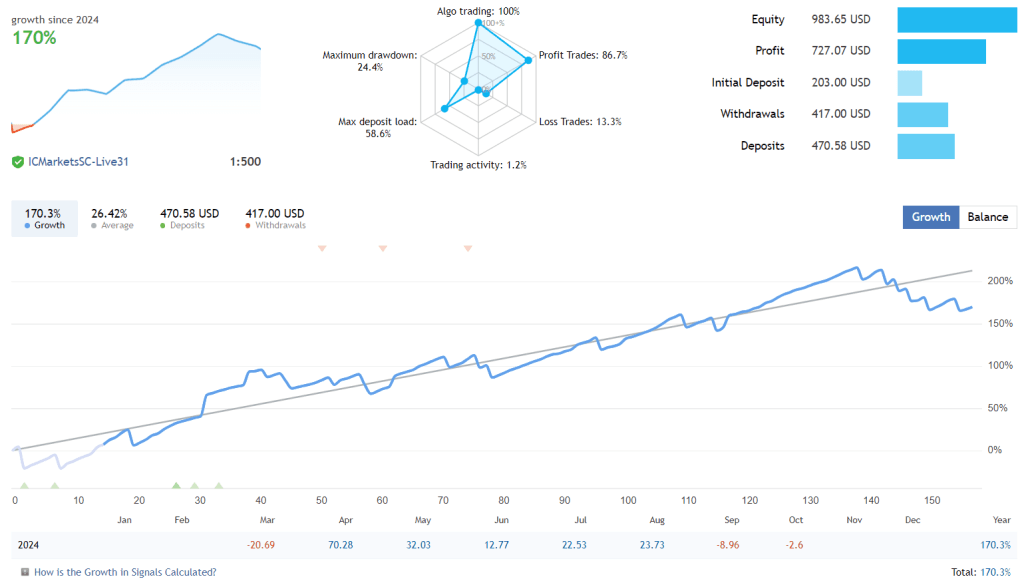Click an orange withdrawal triangle marker above the chart

pyautogui.click(x=322, y=248)
